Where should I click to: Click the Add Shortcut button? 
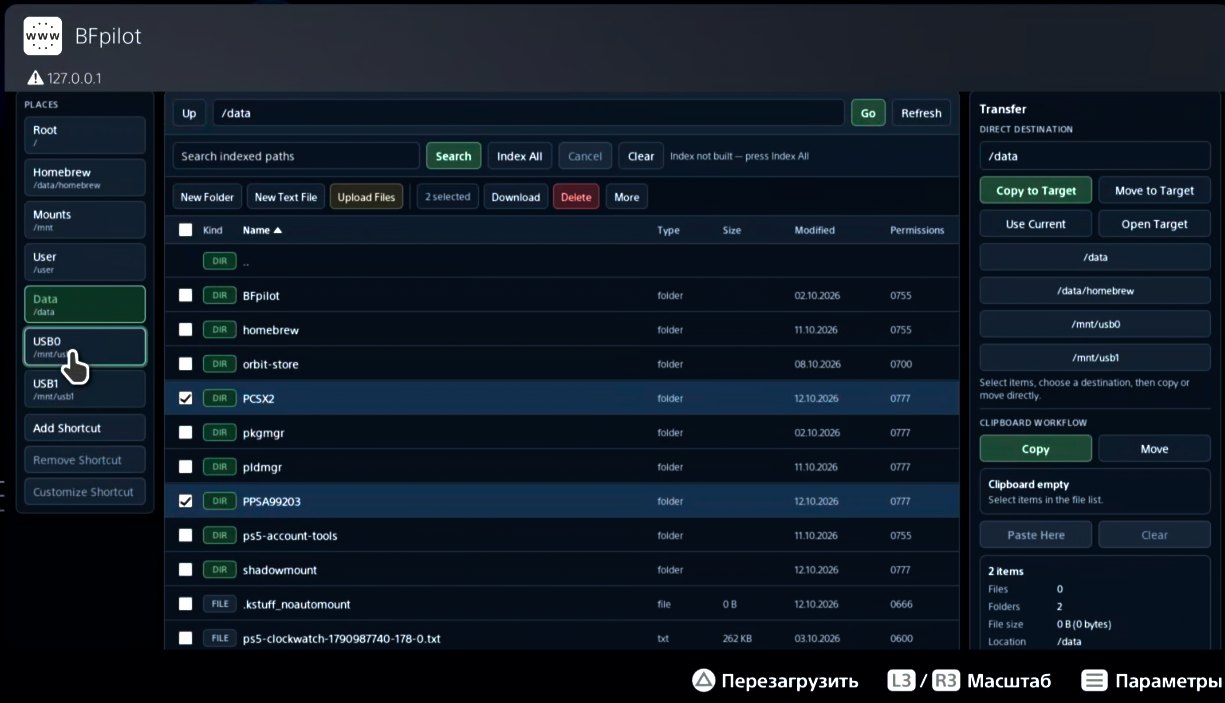pos(85,428)
